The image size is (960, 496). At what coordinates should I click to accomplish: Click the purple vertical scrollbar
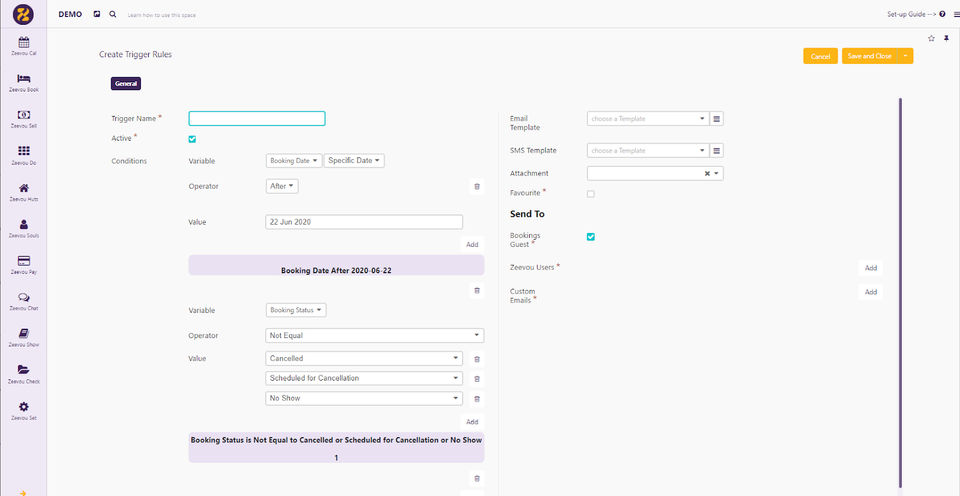[x=900, y=293]
